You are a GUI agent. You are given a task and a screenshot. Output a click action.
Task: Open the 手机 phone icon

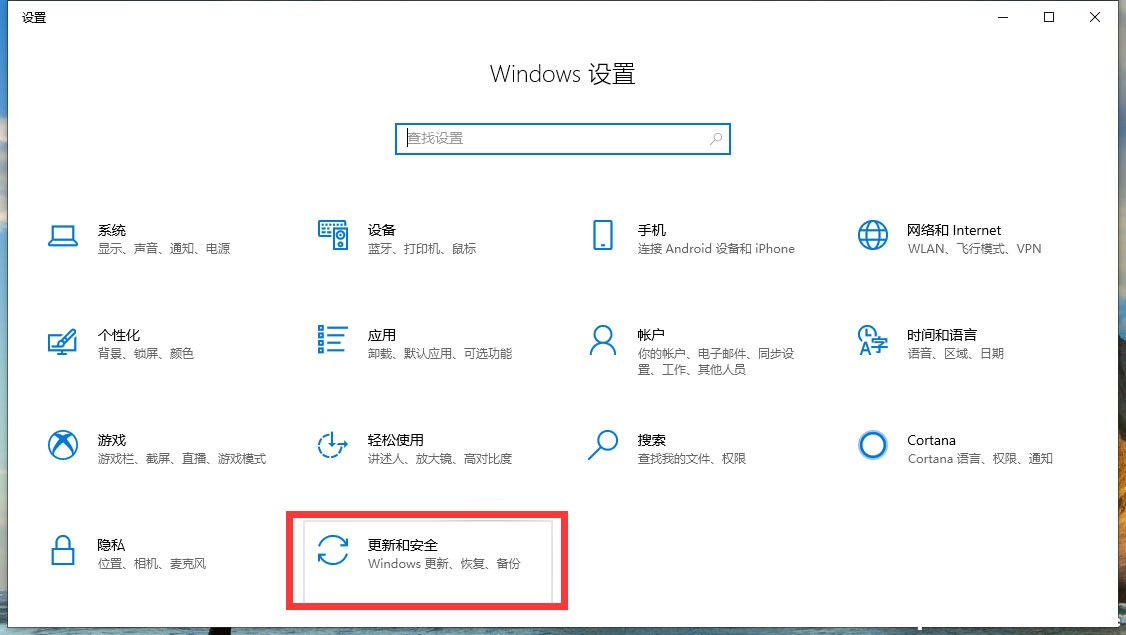(602, 235)
